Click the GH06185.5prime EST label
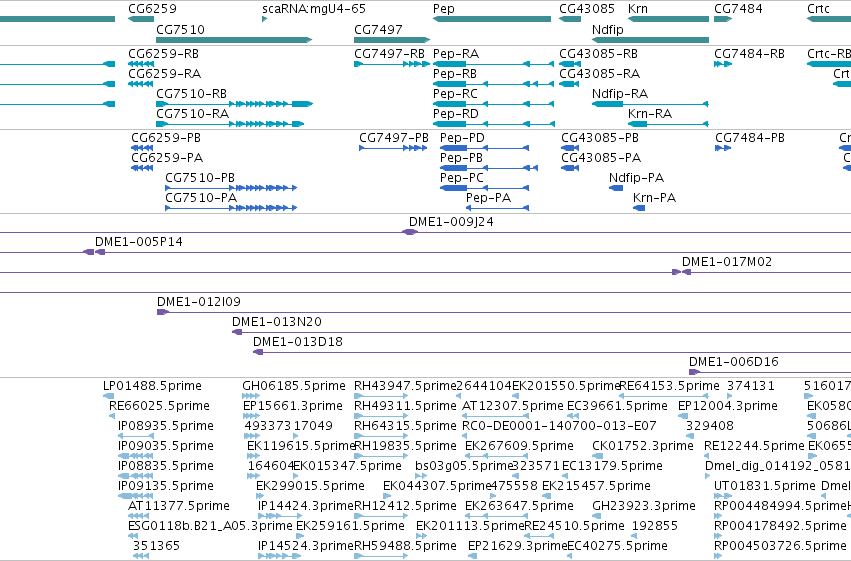Screen dimensions: 851x561 pyautogui.click(x=294, y=386)
